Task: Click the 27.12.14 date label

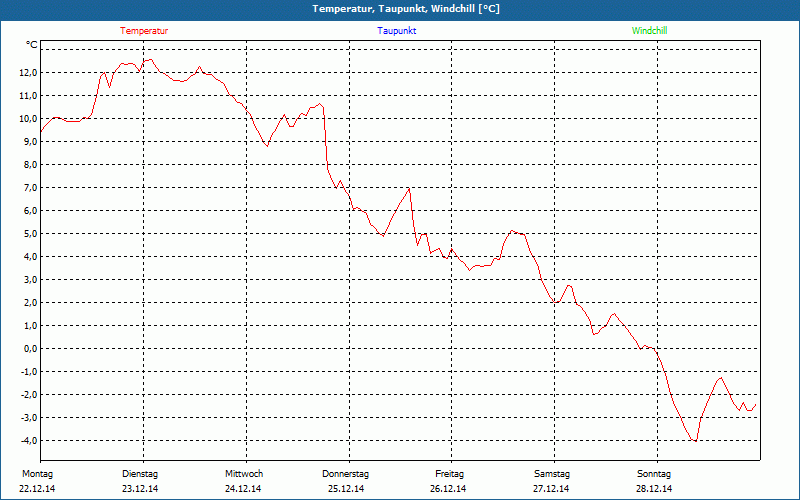Action: click(551, 489)
